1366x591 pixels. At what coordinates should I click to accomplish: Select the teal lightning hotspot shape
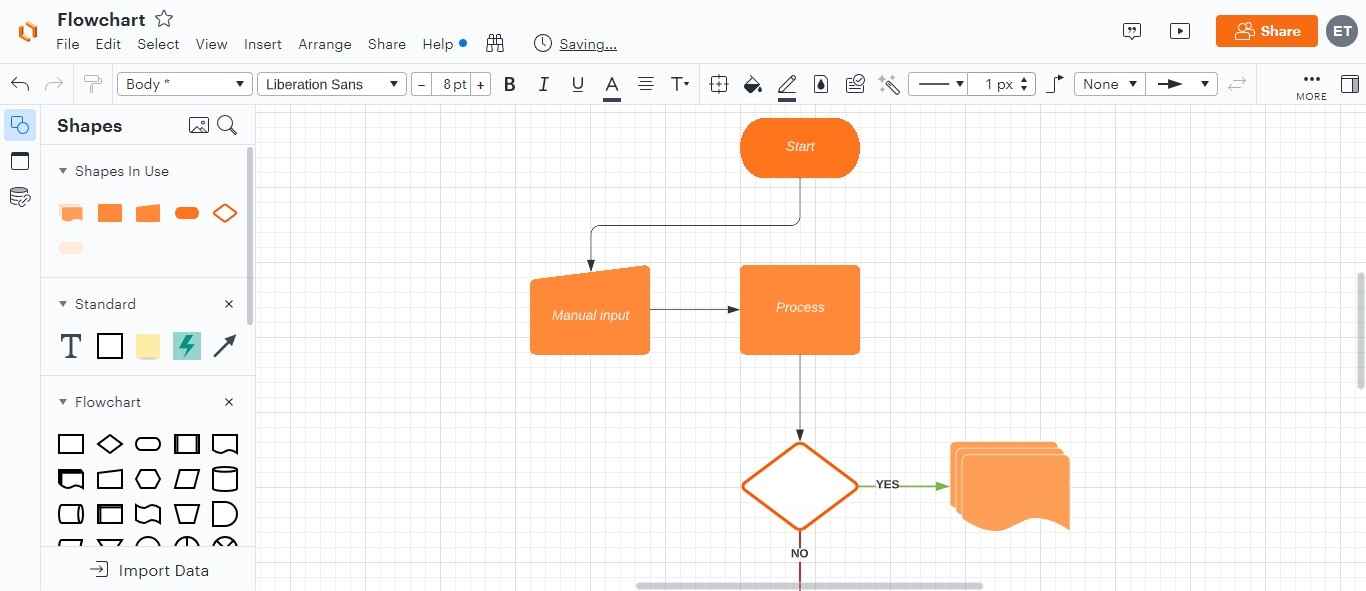[x=187, y=346]
